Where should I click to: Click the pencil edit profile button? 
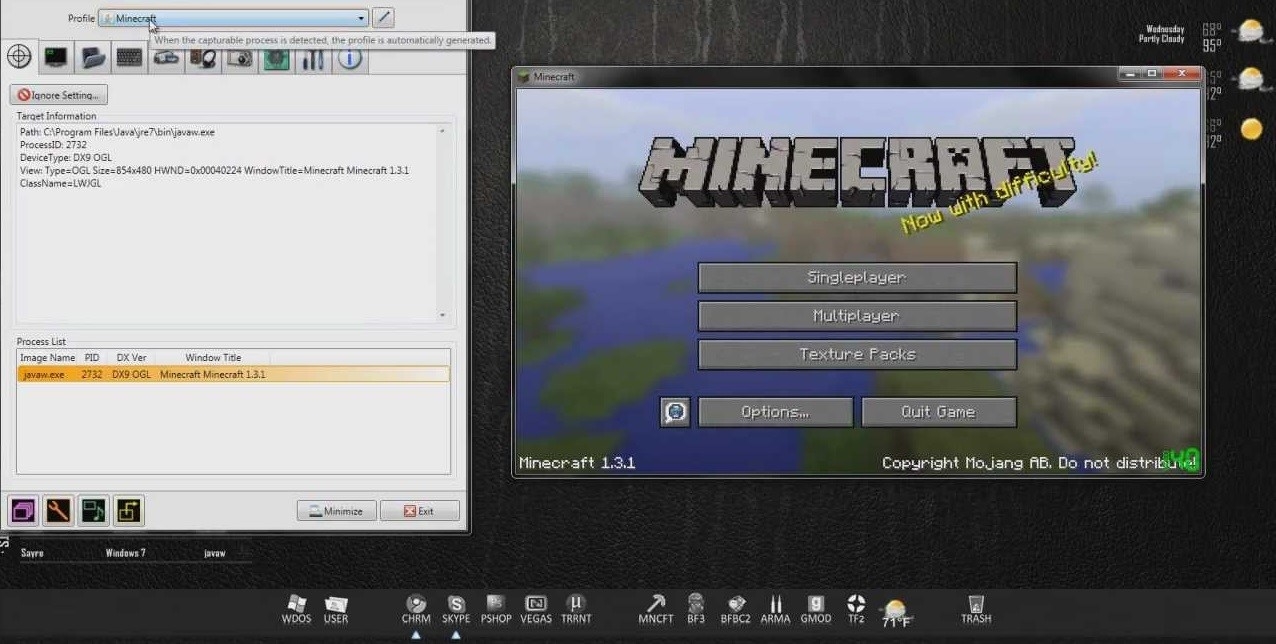[x=383, y=18]
